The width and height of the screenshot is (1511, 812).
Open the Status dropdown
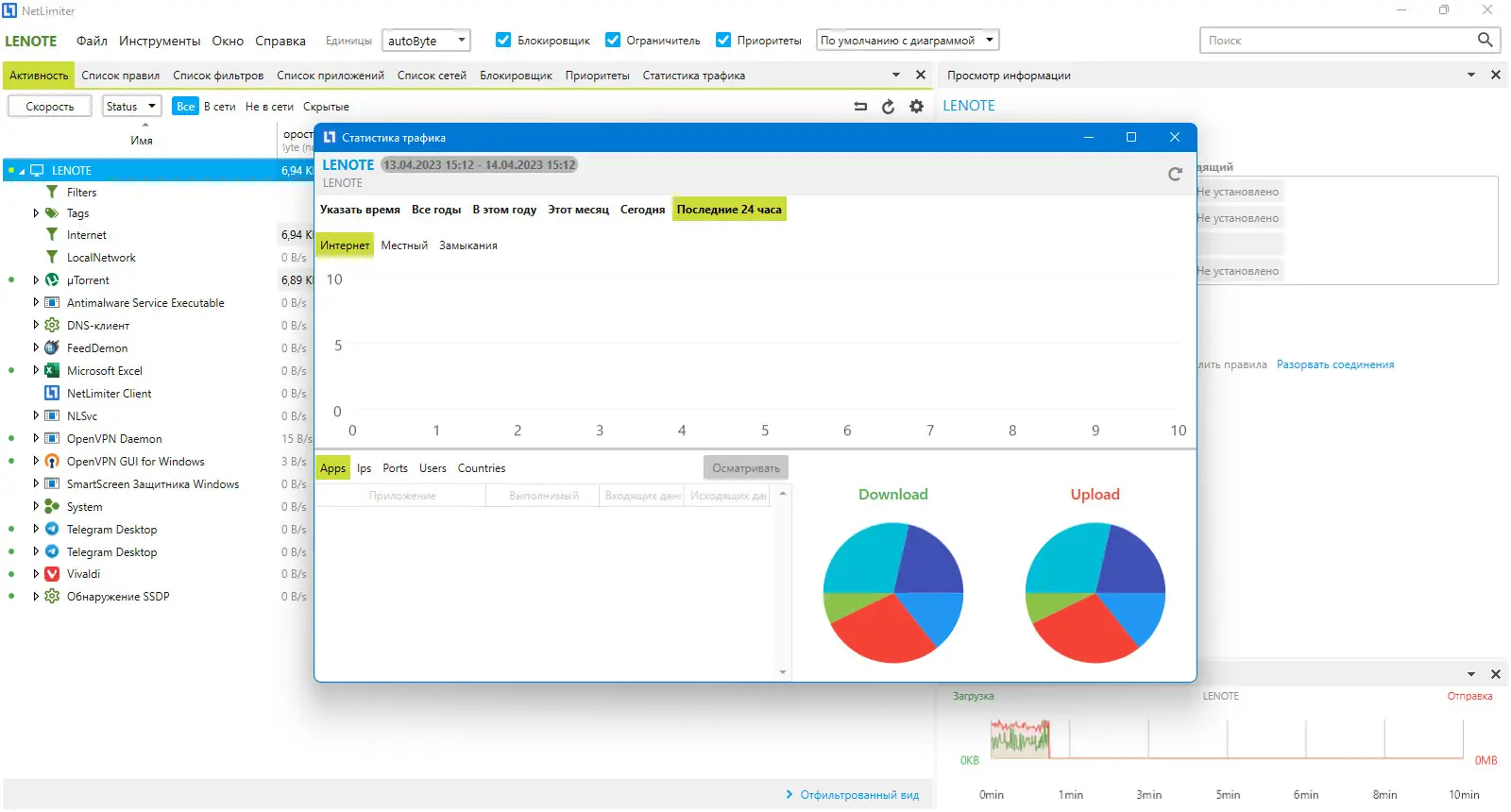coord(131,107)
